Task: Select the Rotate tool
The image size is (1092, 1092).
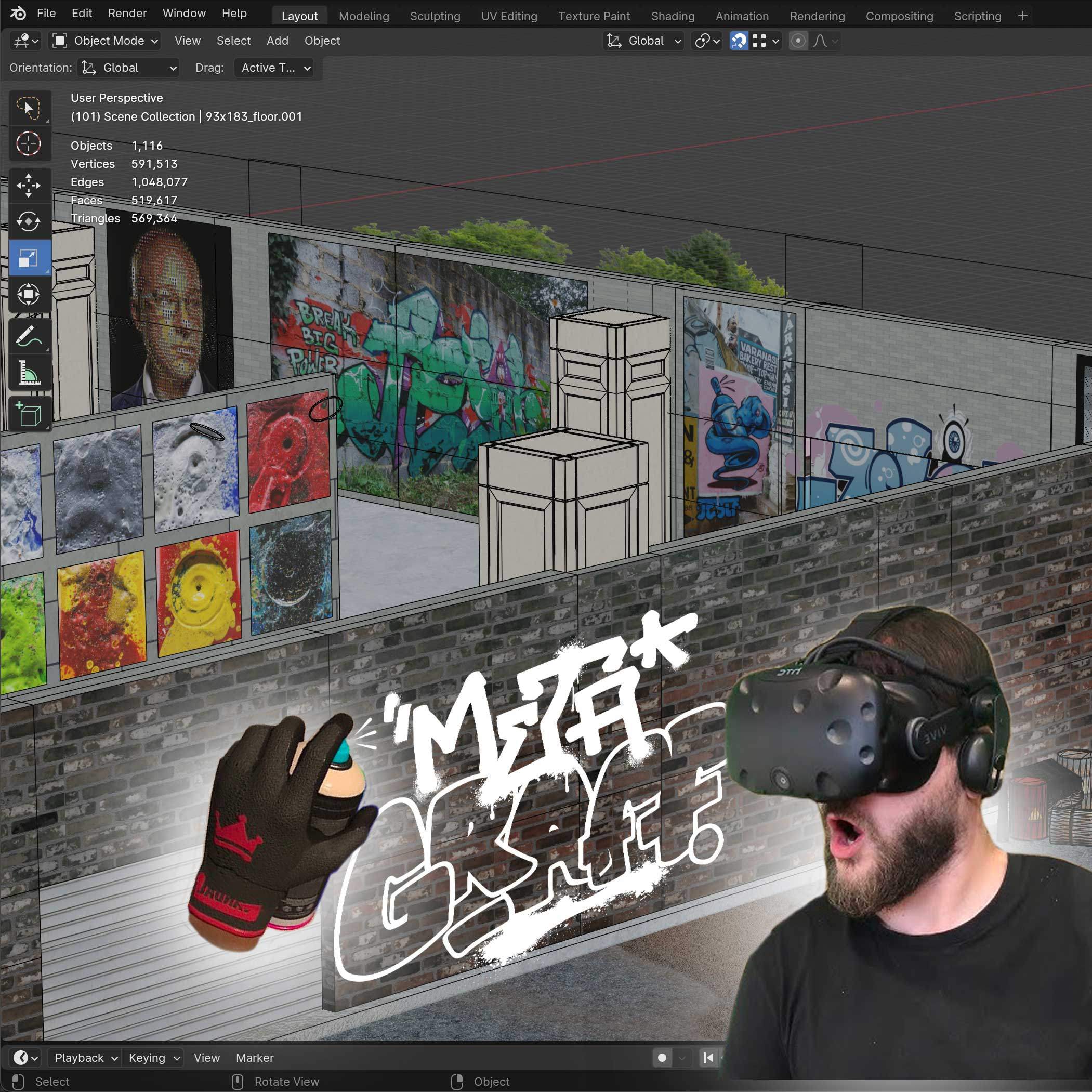Action: (x=28, y=221)
